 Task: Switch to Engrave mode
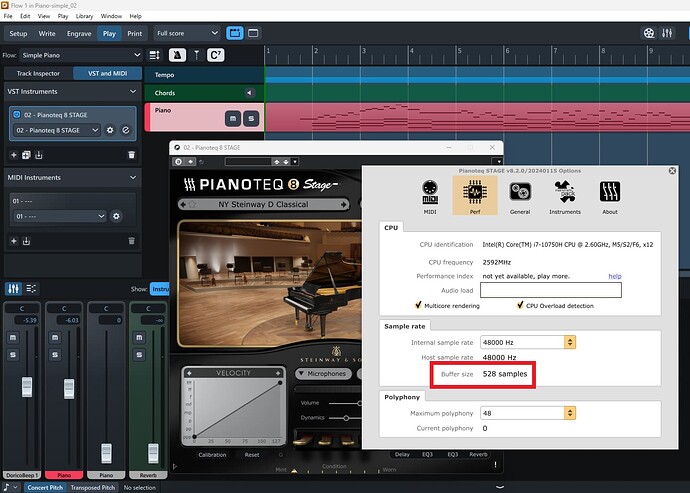pyautogui.click(x=79, y=33)
